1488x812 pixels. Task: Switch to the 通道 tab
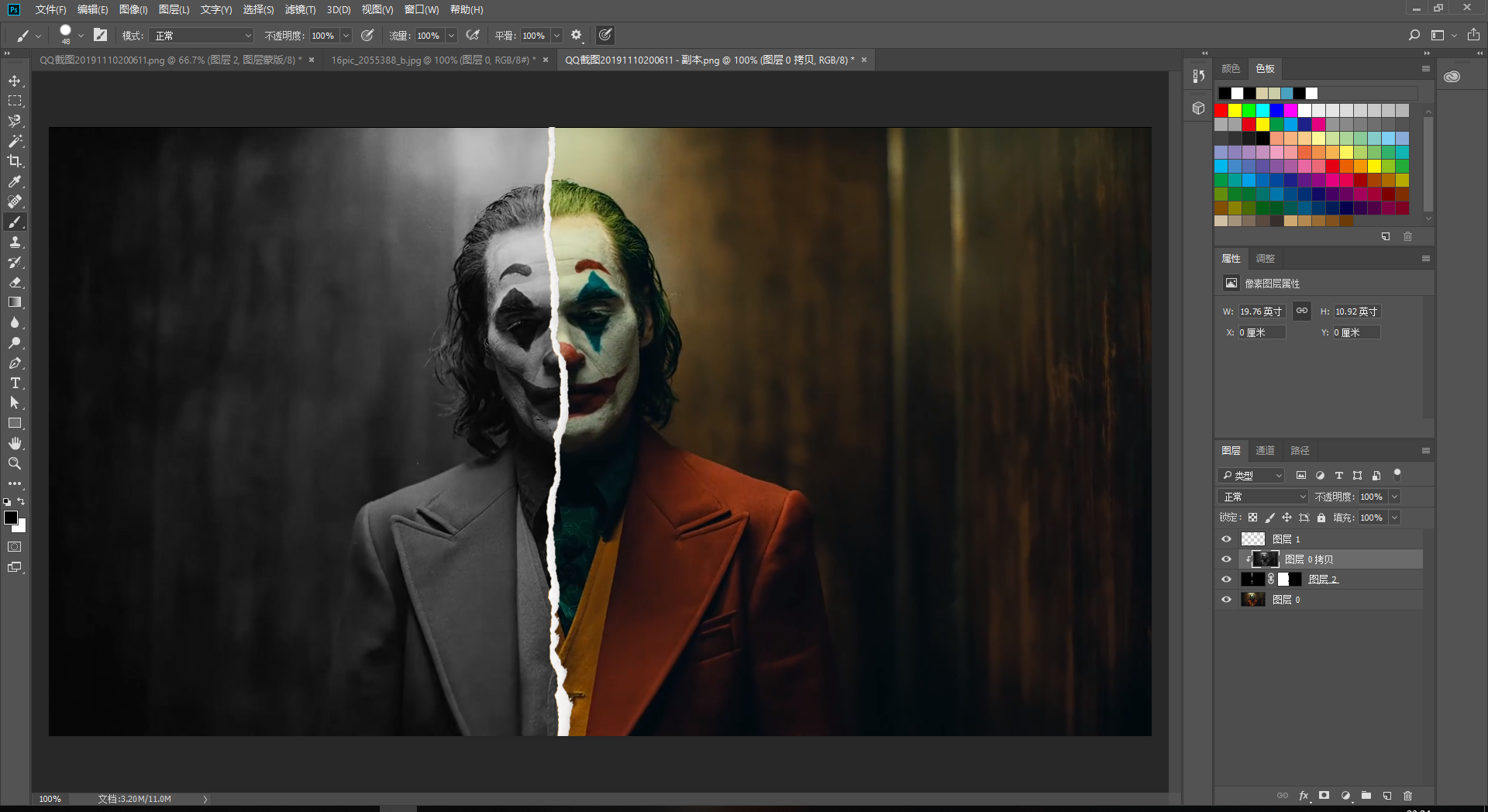click(x=1265, y=450)
